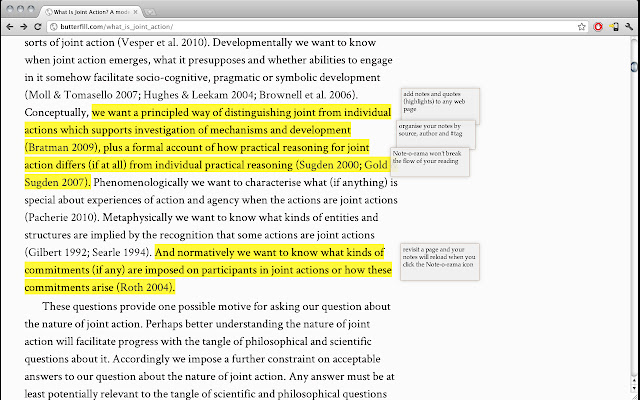Bookmark this page with the star icon

coord(582,25)
